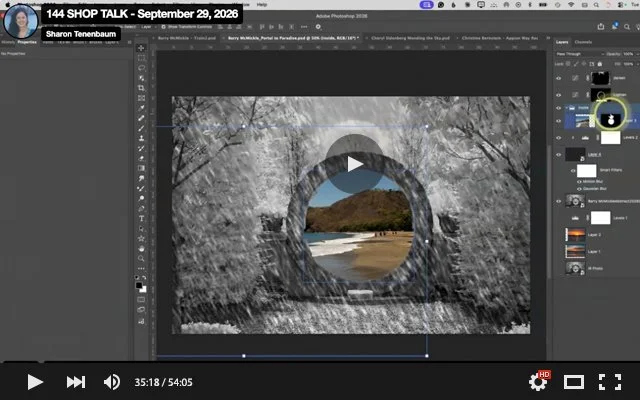This screenshot has width=640, height=400.
Task: Open the Mending the Sky.psd tab
Action: [x=410, y=38]
